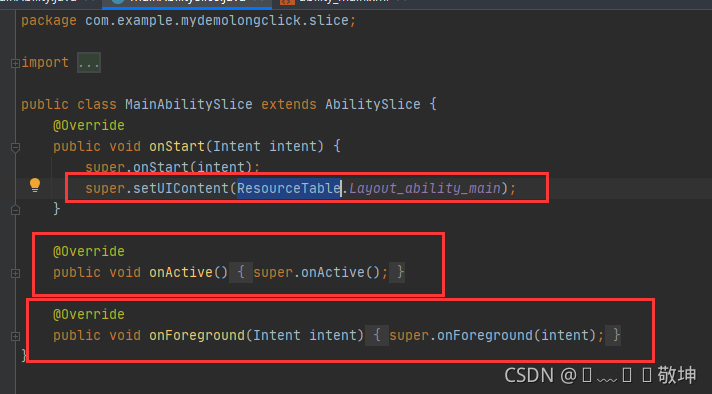Click the import '...' folded placeholder
Screen dimensions: 712x394
click(89, 63)
